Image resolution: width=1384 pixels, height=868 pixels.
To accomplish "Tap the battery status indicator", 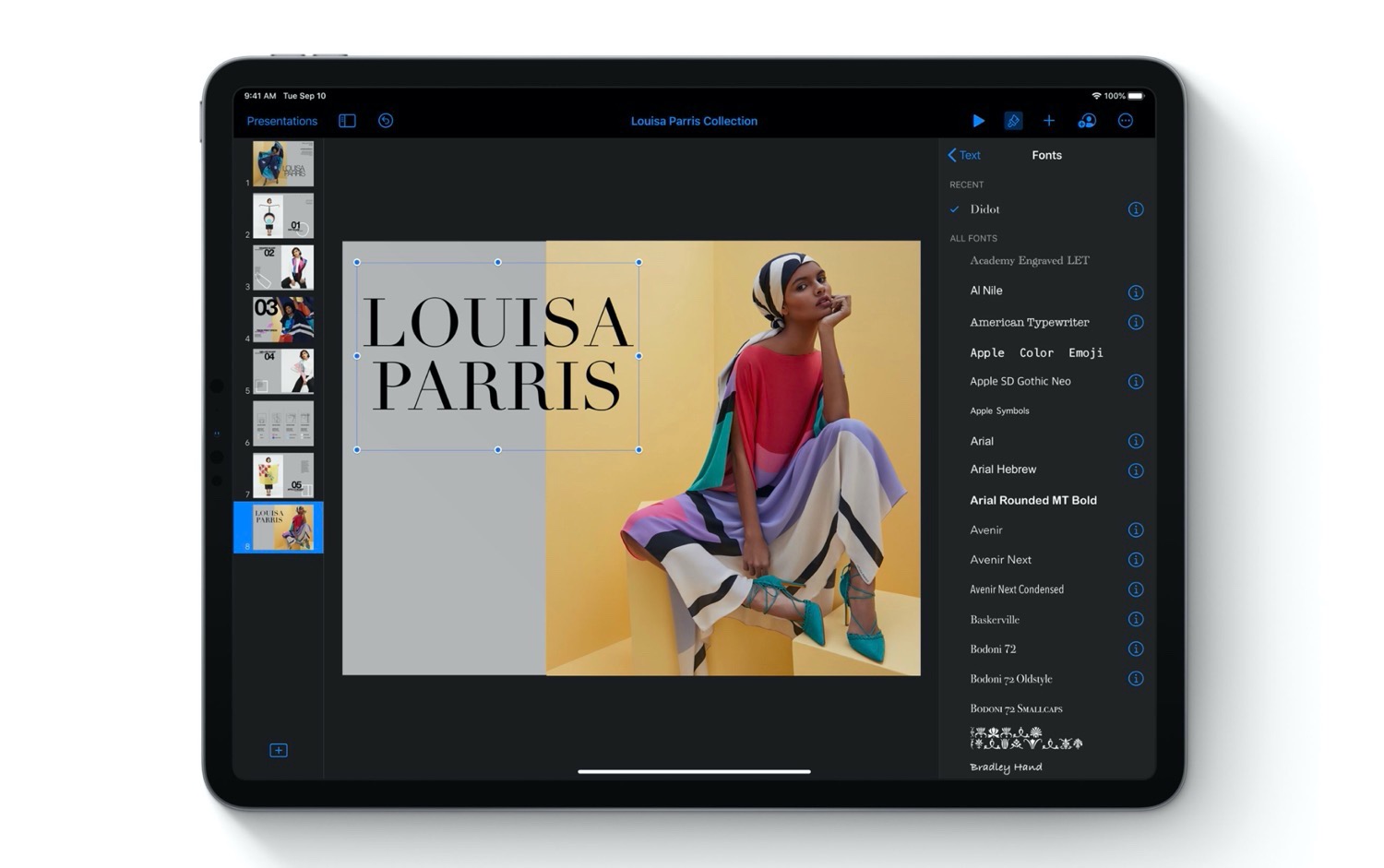I will 1136,96.
